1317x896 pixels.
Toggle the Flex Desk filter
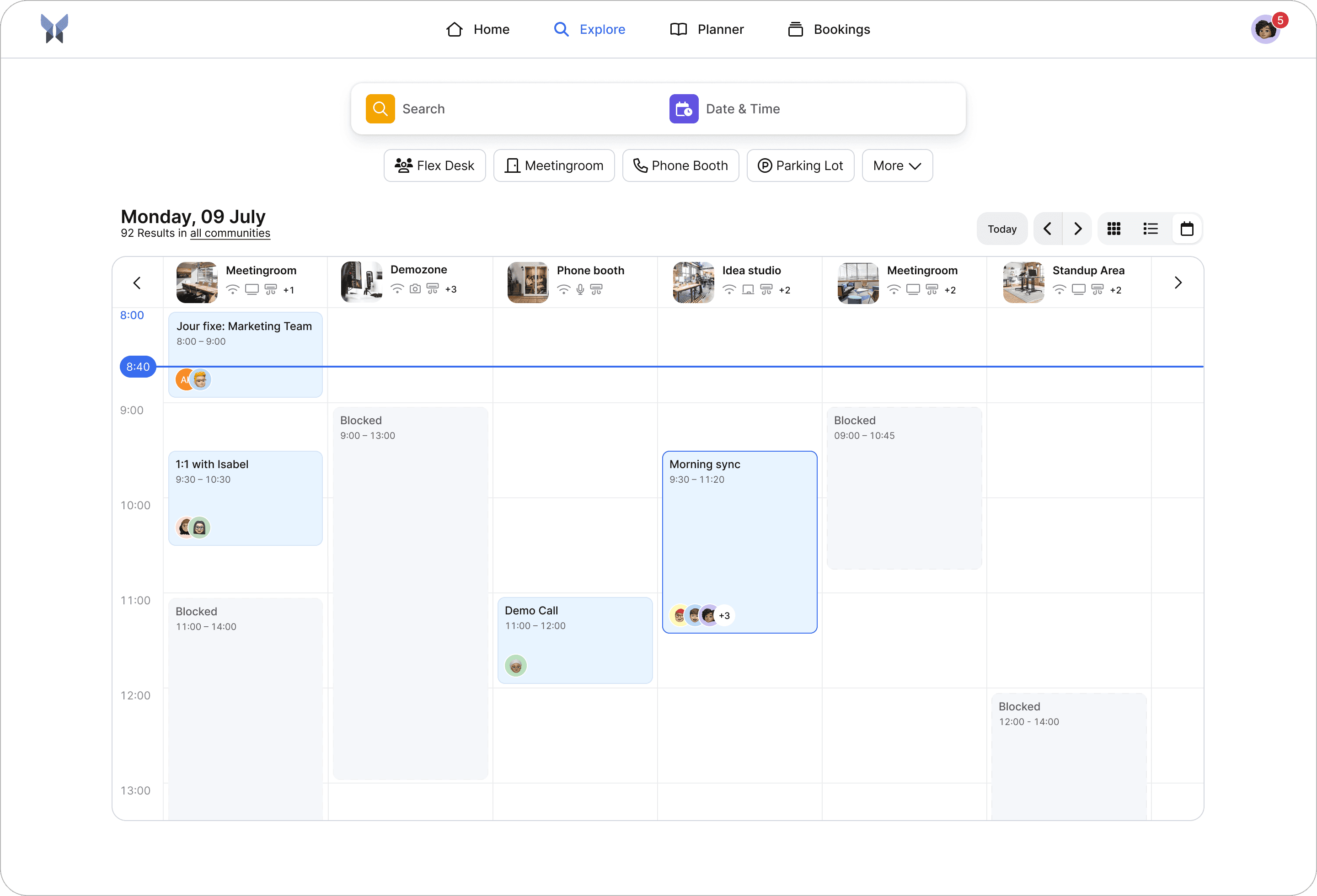(x=434, y=165)
